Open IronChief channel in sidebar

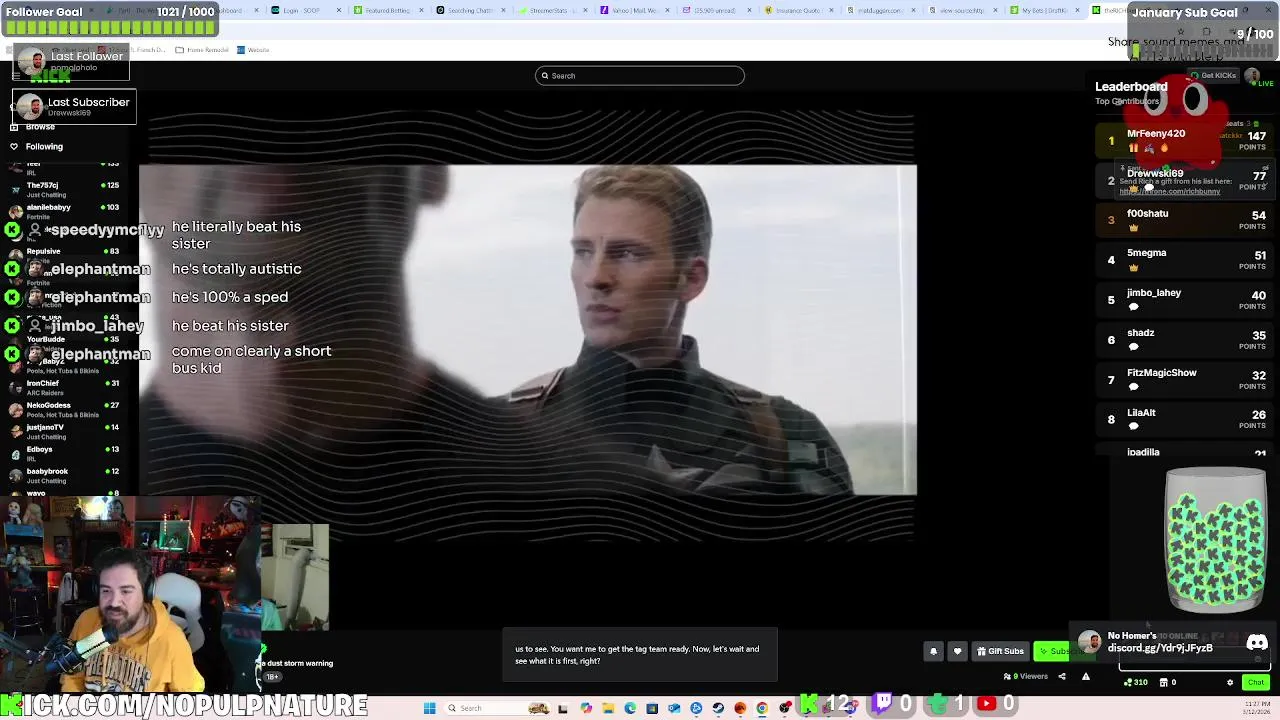(x=62, y=387)
